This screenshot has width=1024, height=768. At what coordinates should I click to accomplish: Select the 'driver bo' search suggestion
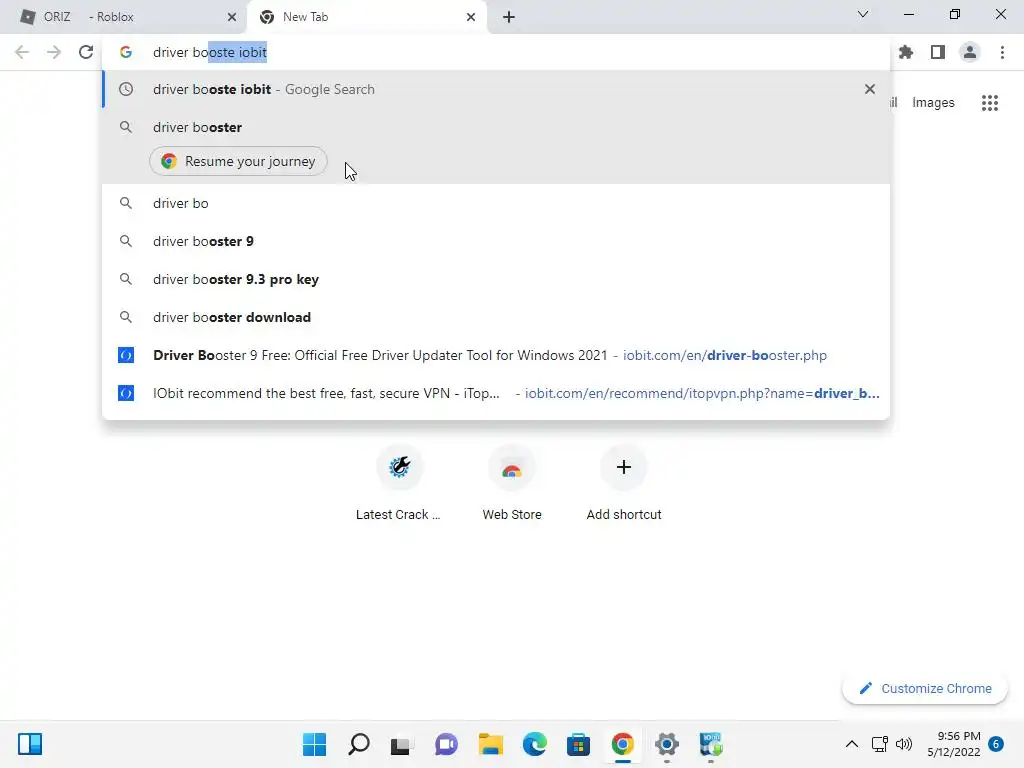pyautogui.click(x=496, y=203)
